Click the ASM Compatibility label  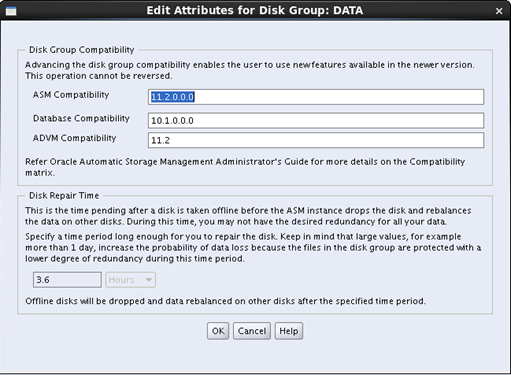click(x=71, y=95)
